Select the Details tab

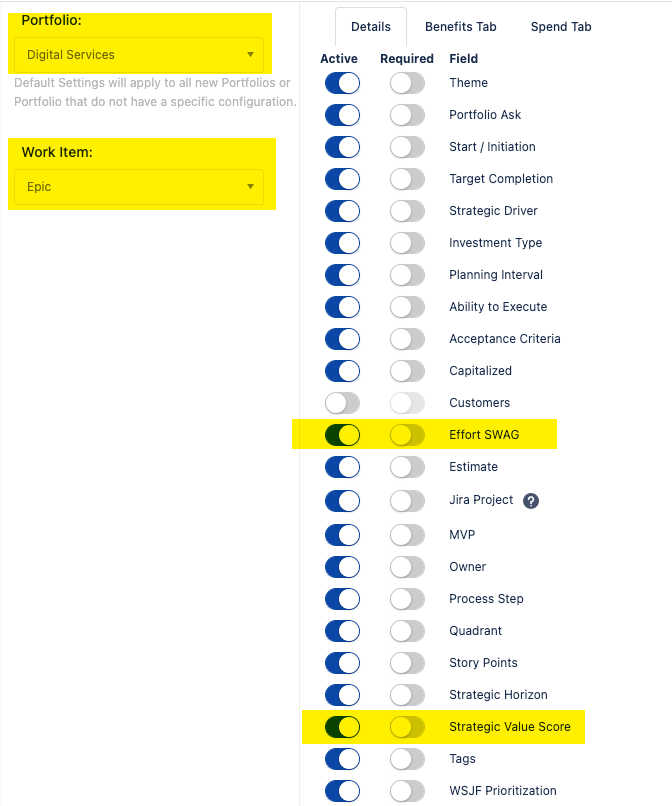371,27
